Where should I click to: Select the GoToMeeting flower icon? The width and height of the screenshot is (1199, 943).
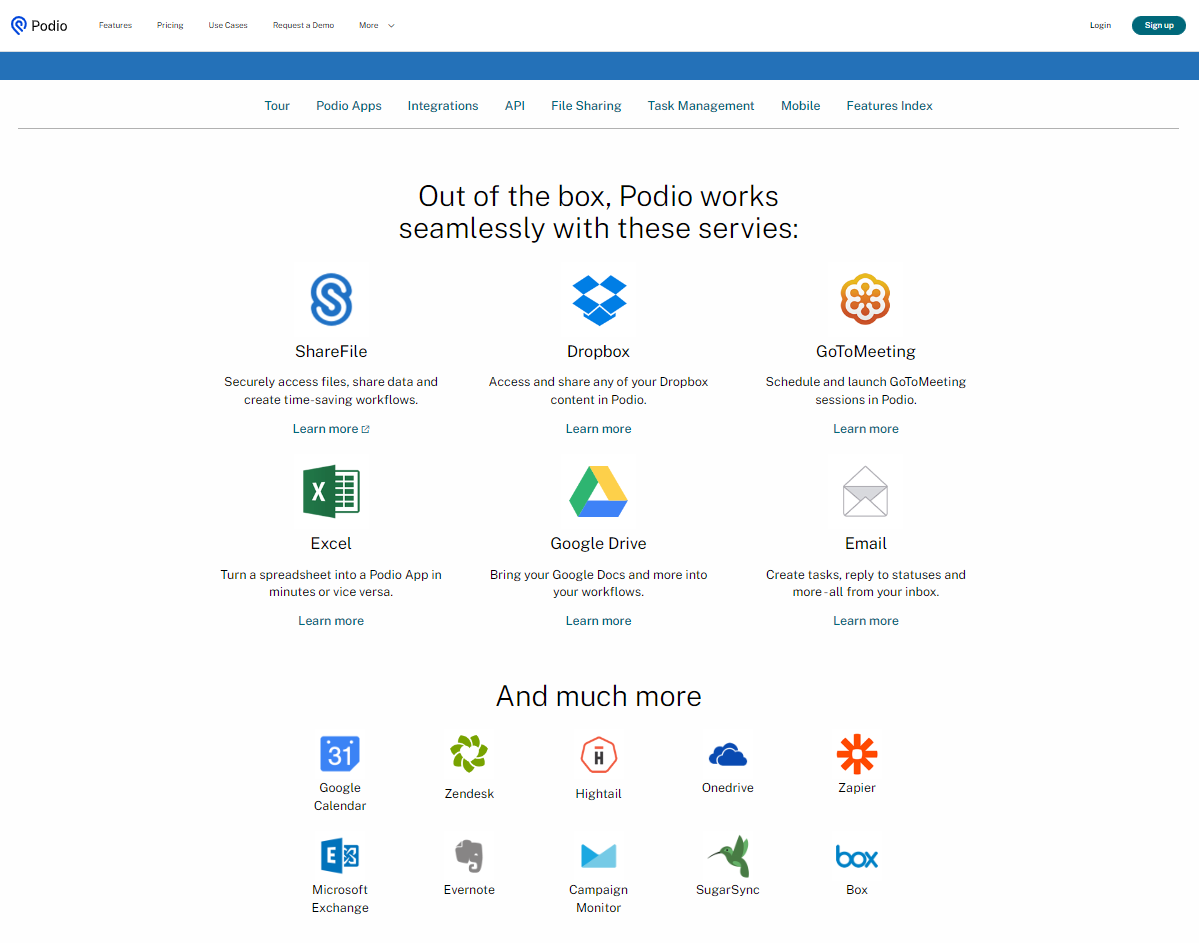(x=865, y=299)
